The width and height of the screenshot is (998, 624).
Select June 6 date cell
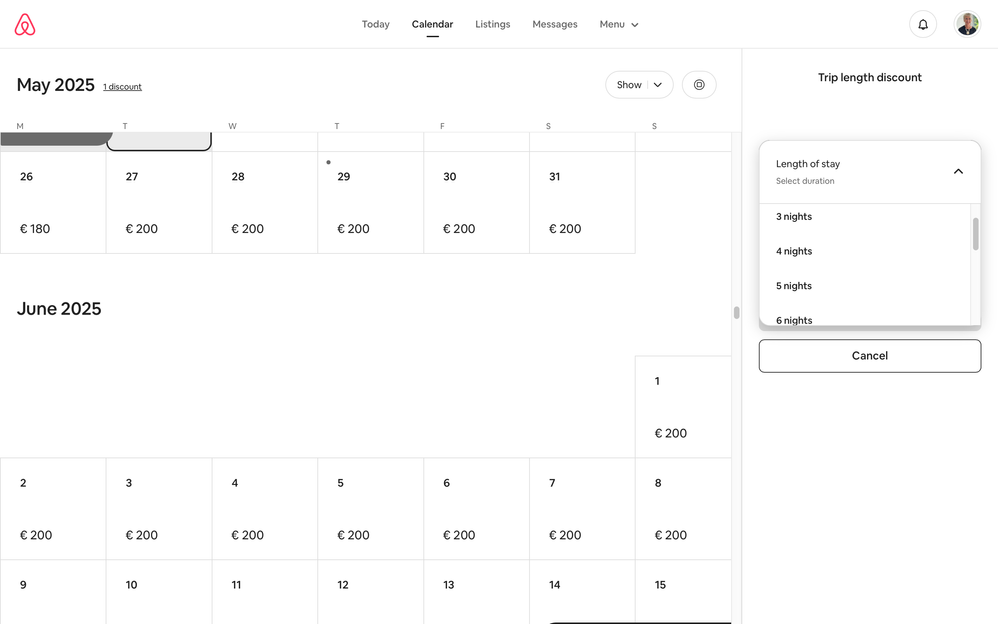coord(477,509)
